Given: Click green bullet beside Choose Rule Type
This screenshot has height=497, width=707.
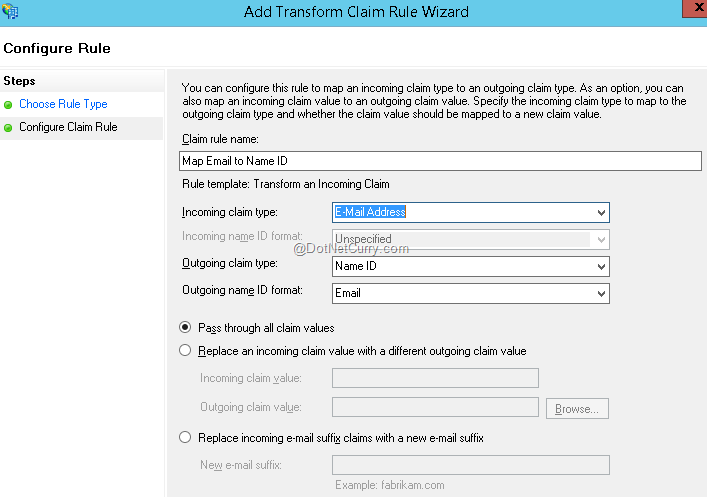Looking at the screenshot, I should (x=9, y=105).
